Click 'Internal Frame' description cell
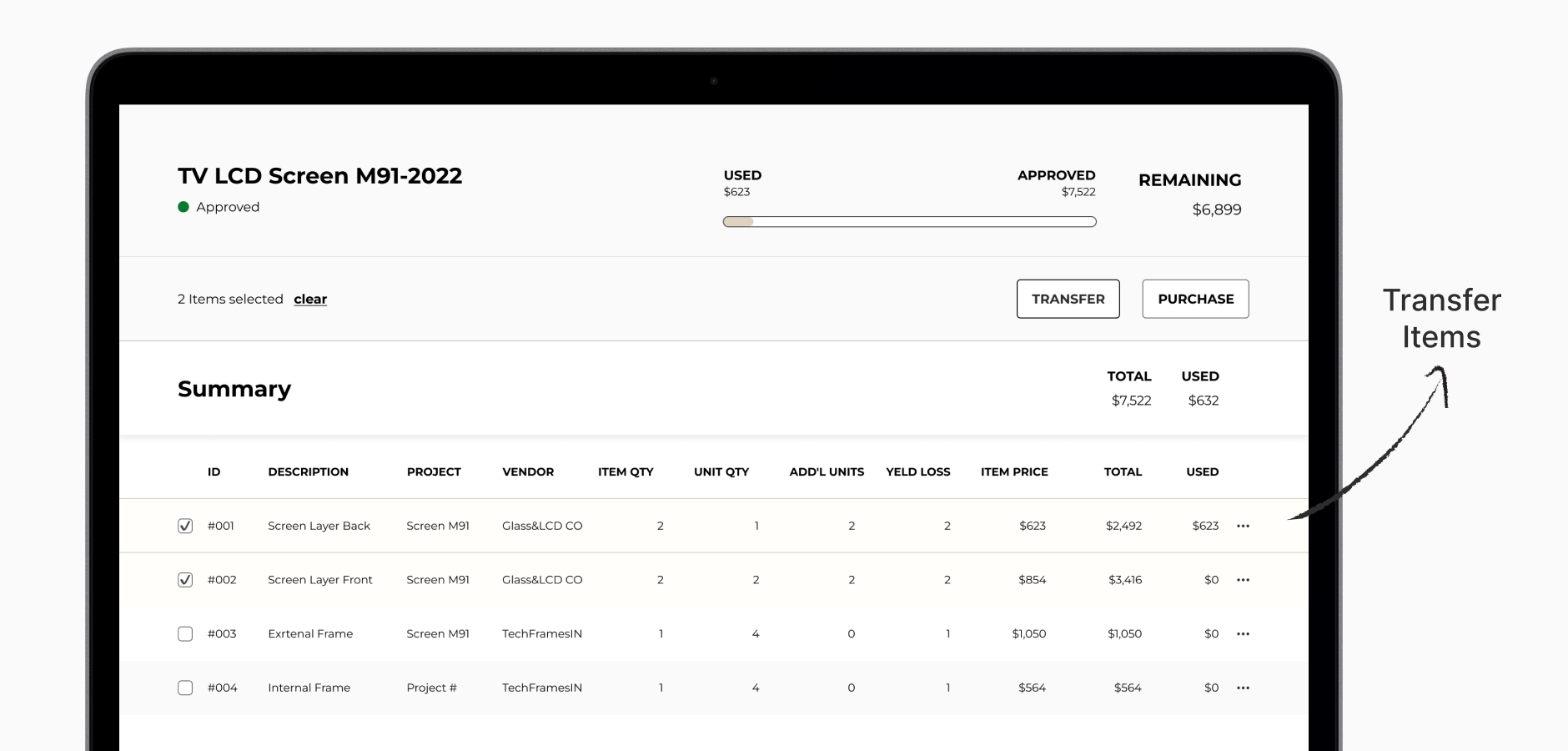 [309, 688]
